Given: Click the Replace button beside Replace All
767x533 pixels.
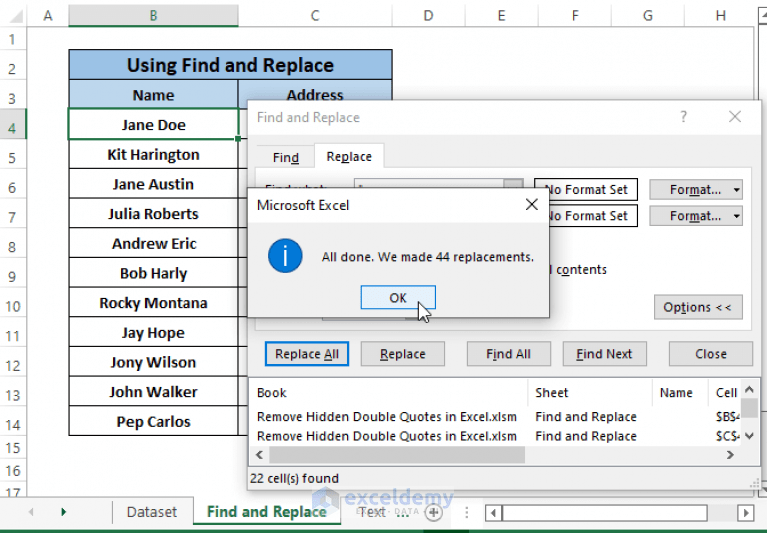Looking at the screenshot, I should pos(403,354).
